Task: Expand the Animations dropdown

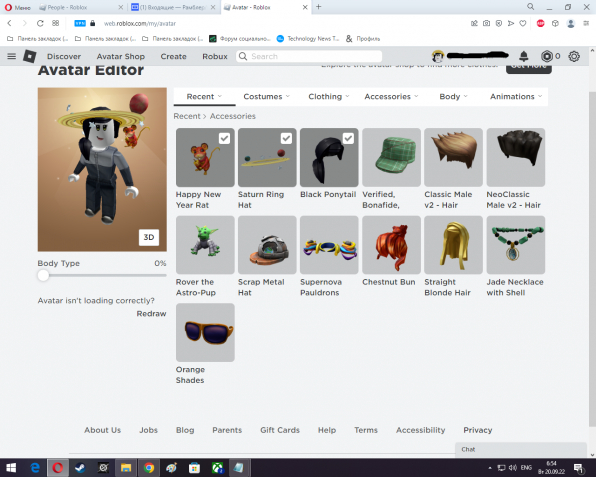Action: 516,97
